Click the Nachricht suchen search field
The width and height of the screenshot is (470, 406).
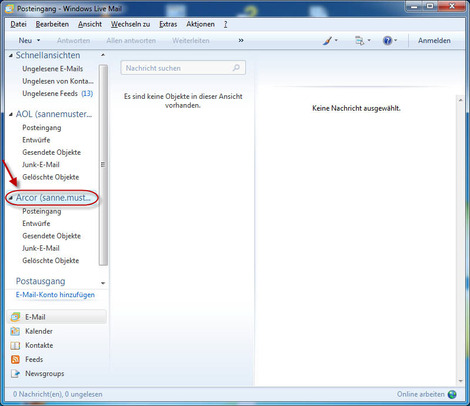(183, 68)
